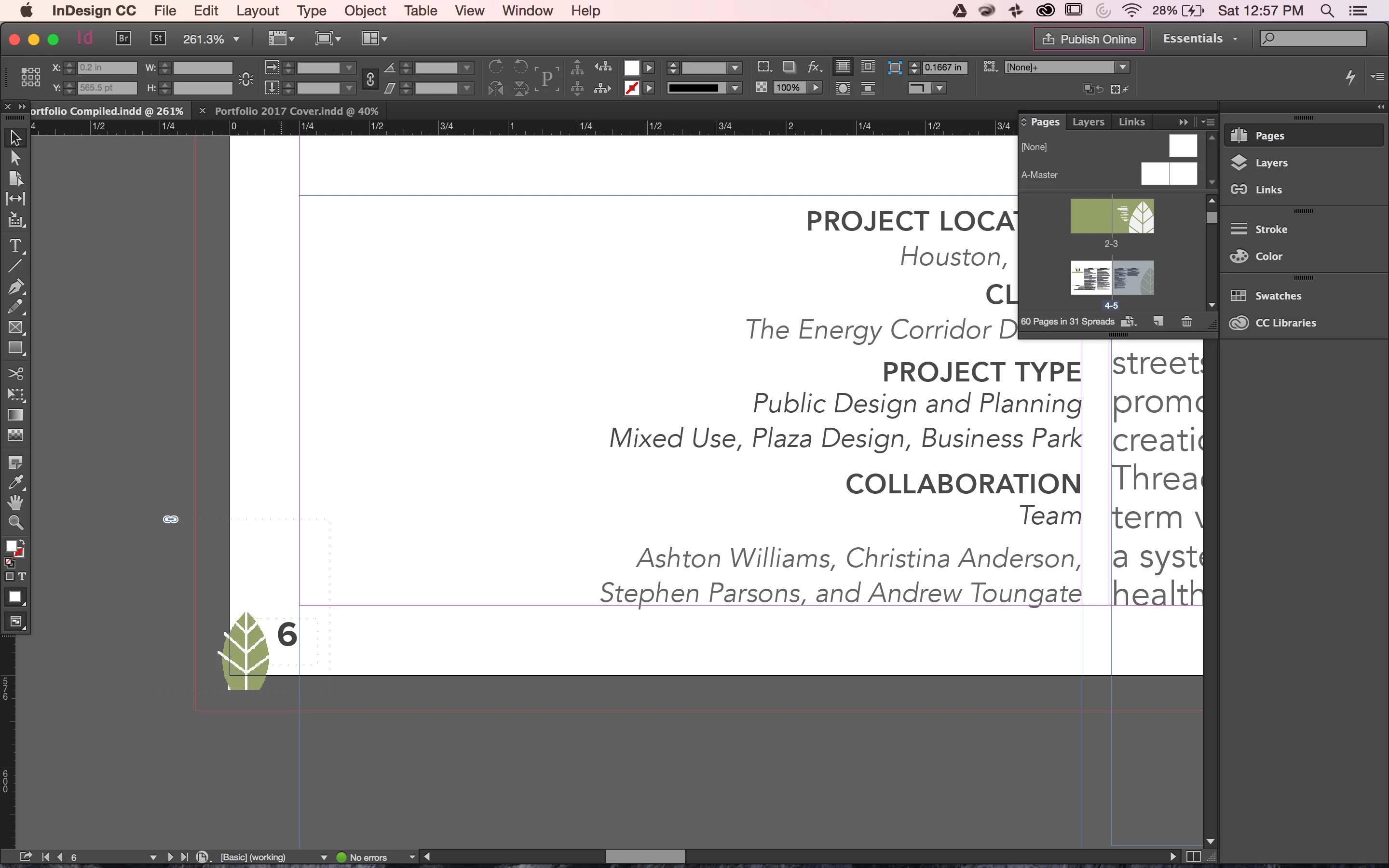Select the Hand tool
Viewport: 1389px width, 868px height.
(x=15, y=502)
